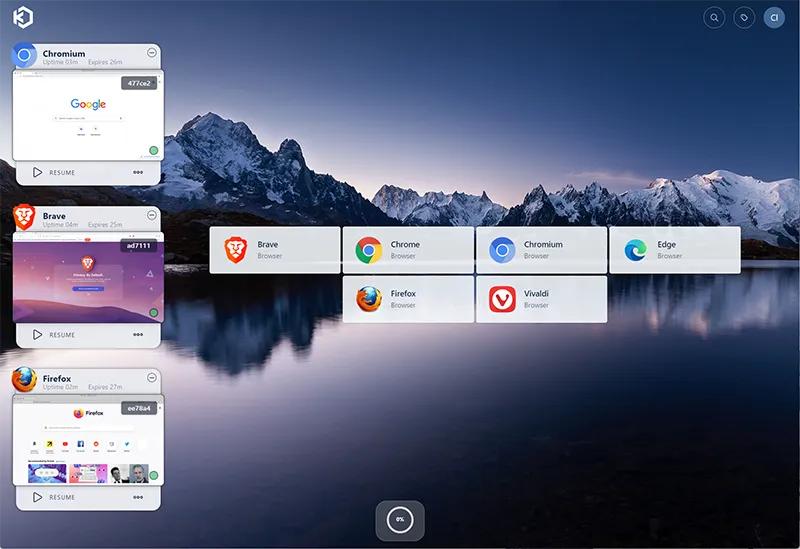Resume the Chromium session

(x=54, y=172)
